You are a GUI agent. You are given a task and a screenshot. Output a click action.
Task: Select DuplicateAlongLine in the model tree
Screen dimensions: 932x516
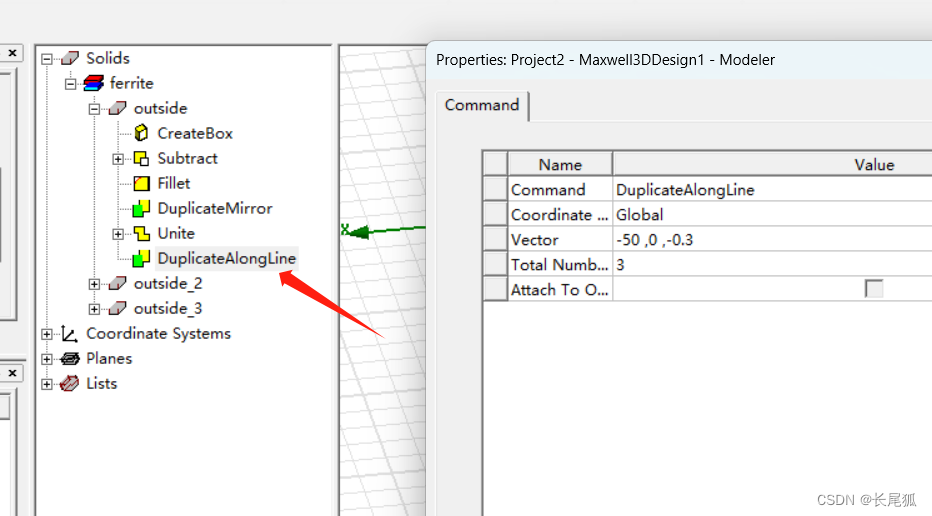tap(226, 258)
